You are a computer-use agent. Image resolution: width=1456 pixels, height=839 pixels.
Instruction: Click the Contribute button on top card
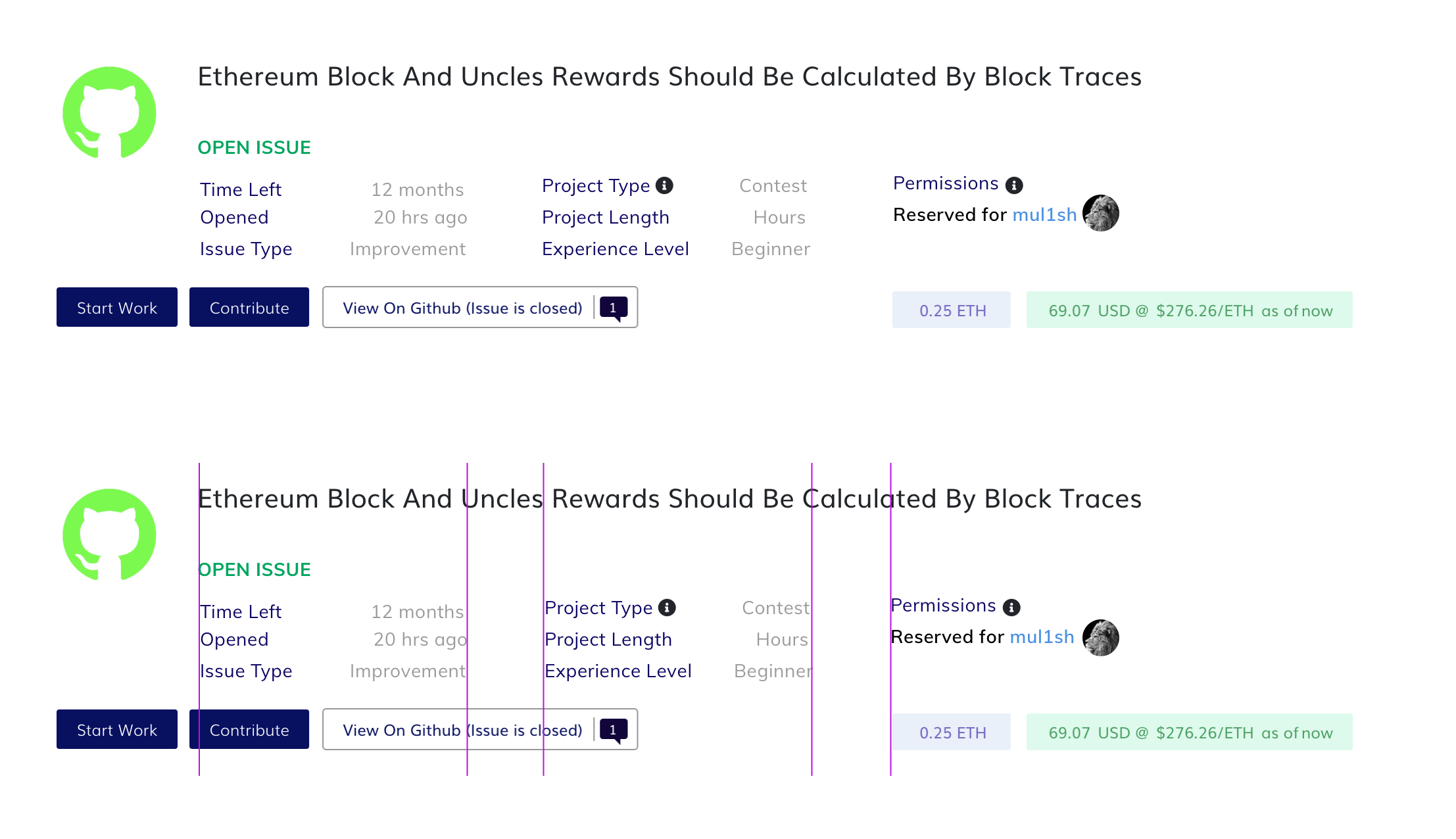249,307
